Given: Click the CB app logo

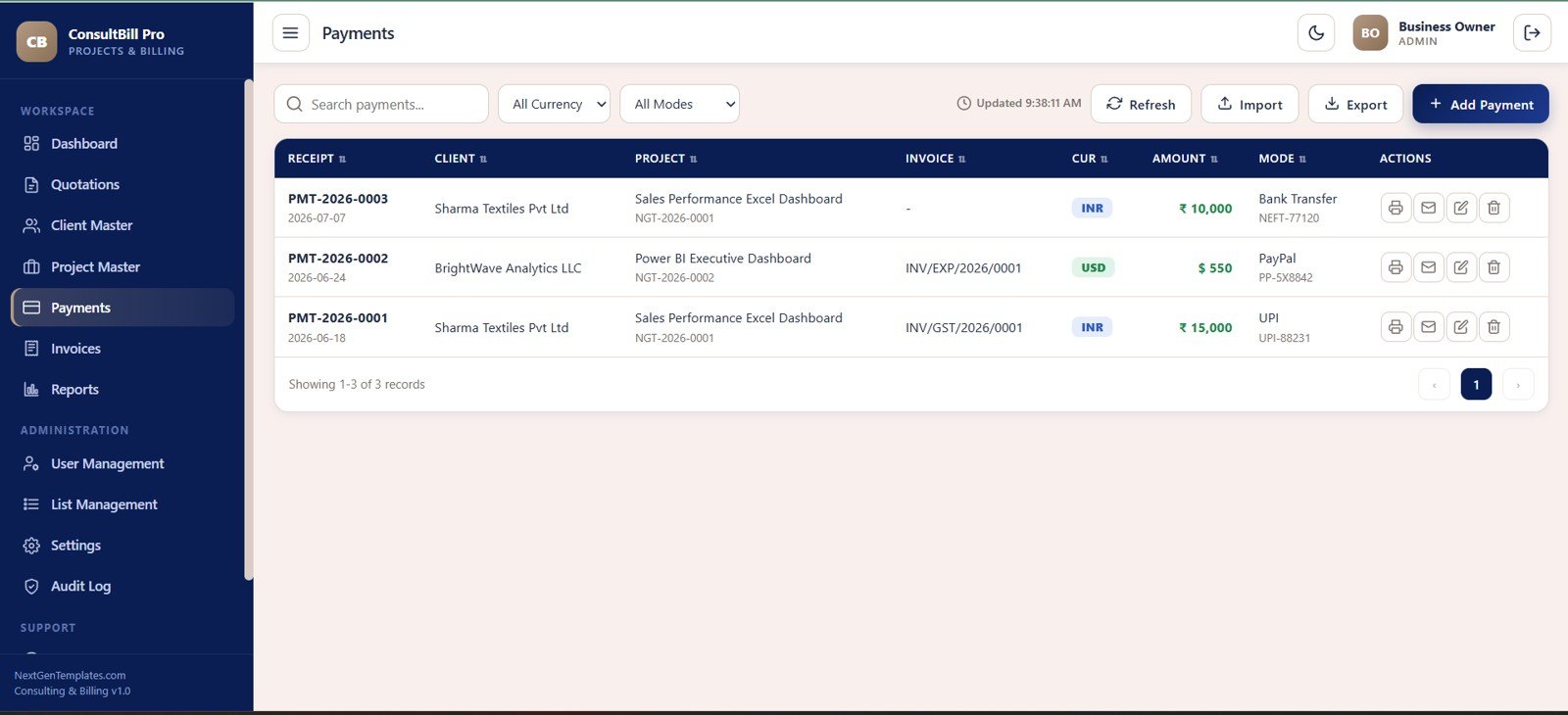Looking at the screenshot, I should point(37,41).
